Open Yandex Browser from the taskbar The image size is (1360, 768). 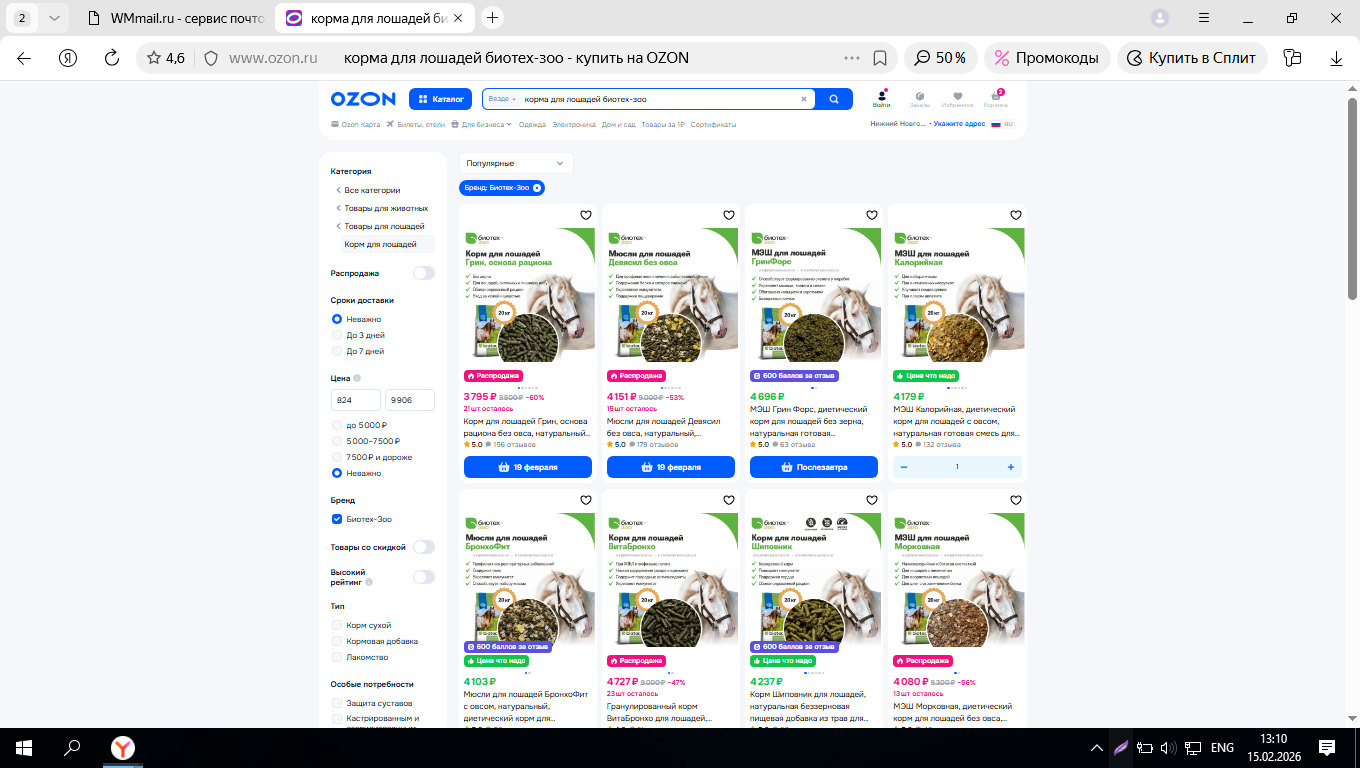tap(122, 747)
